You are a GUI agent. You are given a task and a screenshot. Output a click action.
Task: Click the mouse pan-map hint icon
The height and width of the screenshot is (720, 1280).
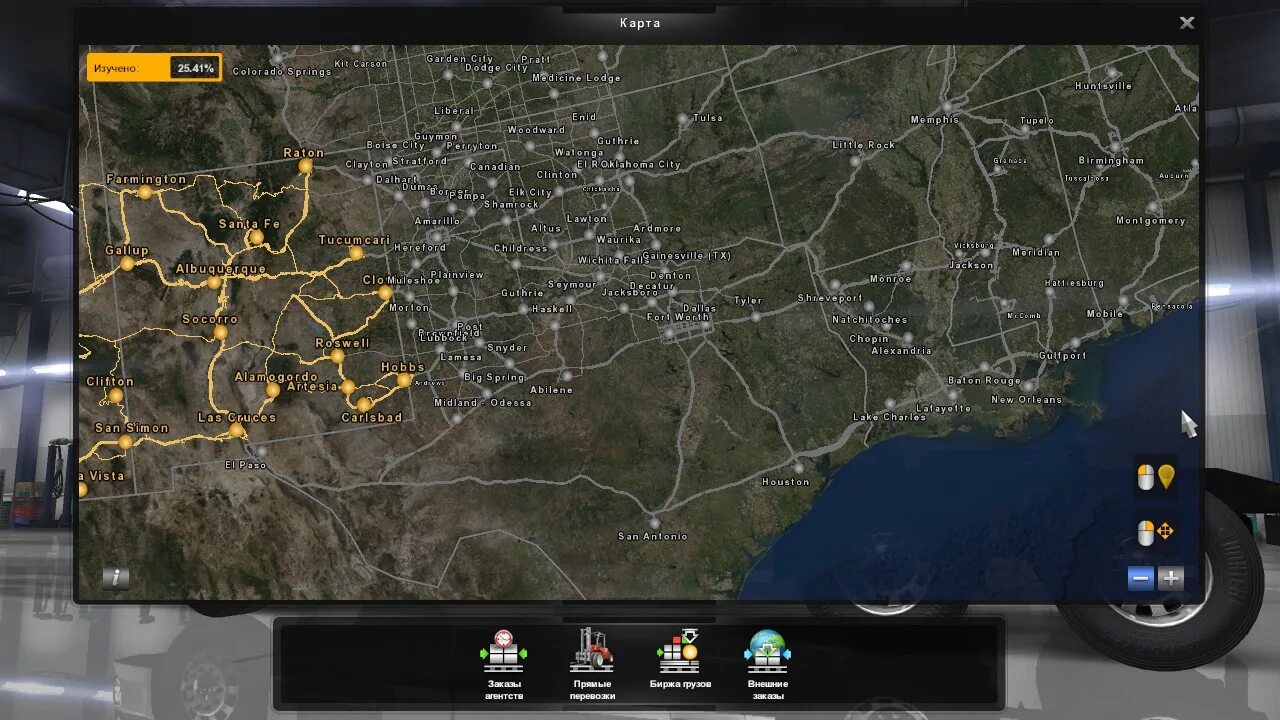point(1156,532)
